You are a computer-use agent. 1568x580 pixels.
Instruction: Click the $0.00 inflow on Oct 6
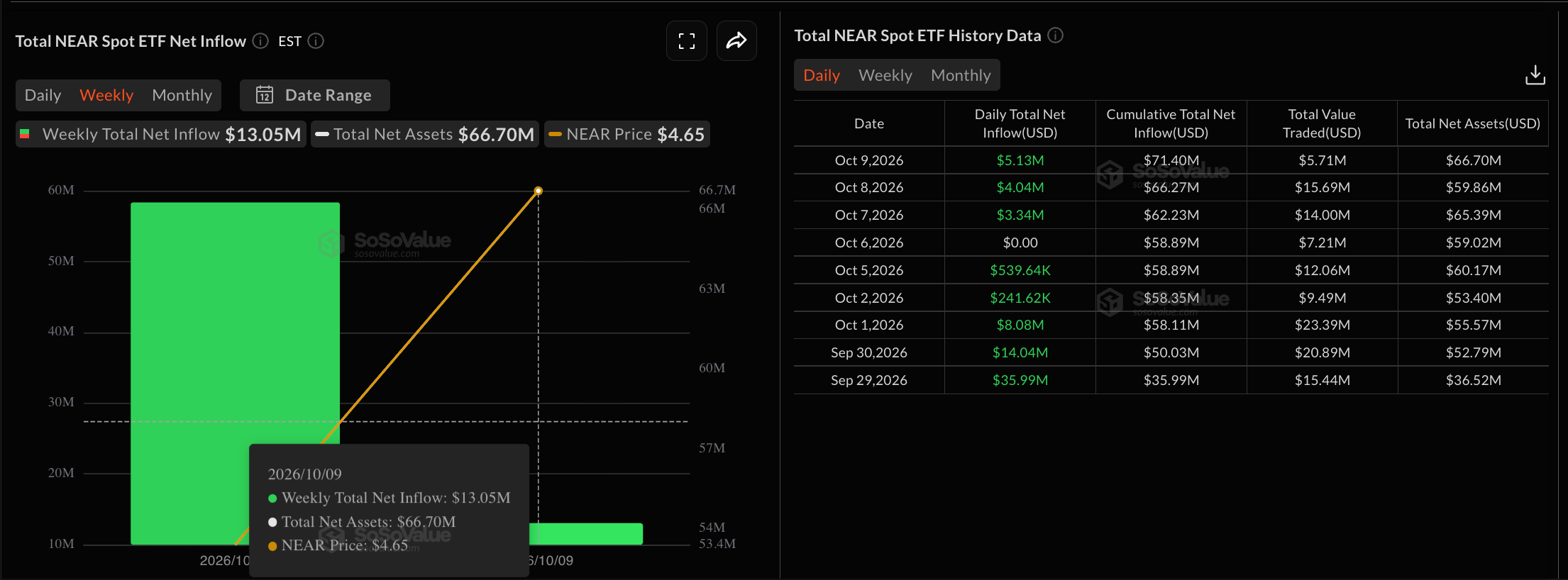1020,242
